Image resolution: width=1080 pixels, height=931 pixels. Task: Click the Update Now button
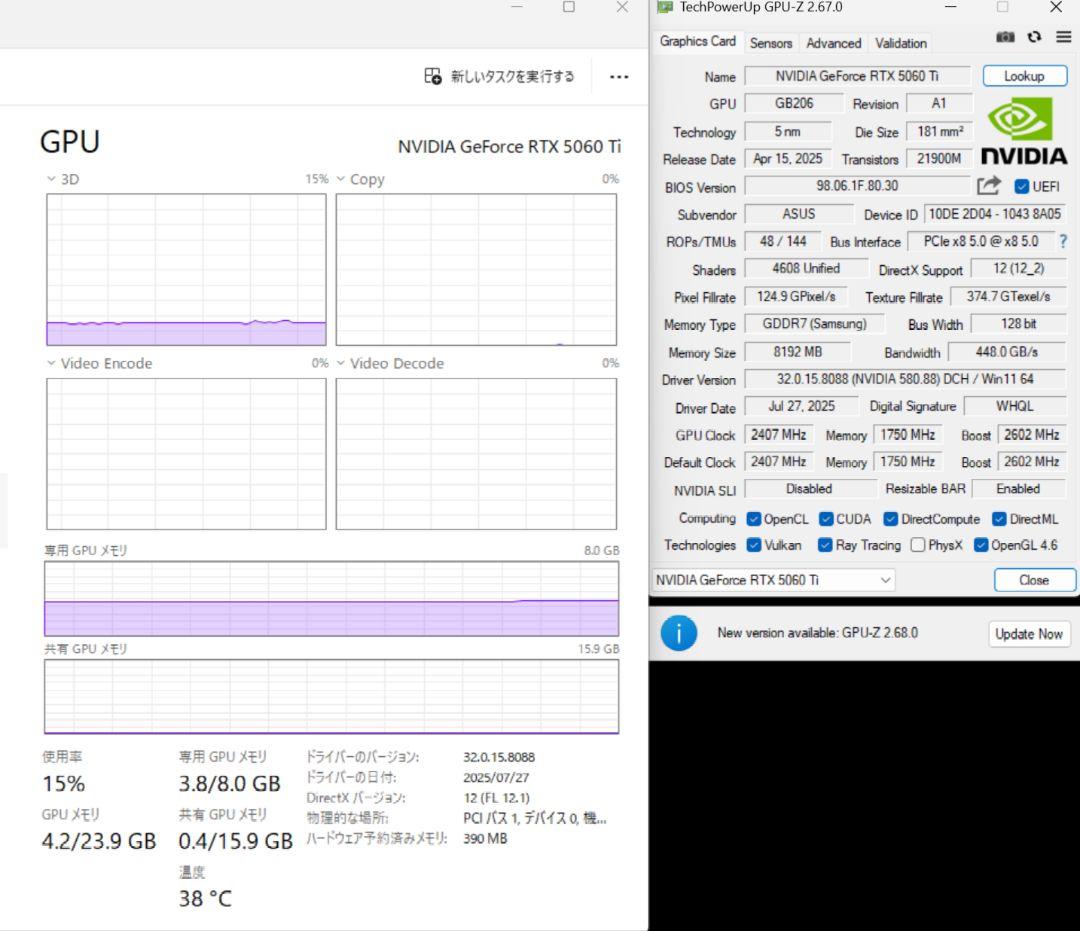tap(1029, 633)
